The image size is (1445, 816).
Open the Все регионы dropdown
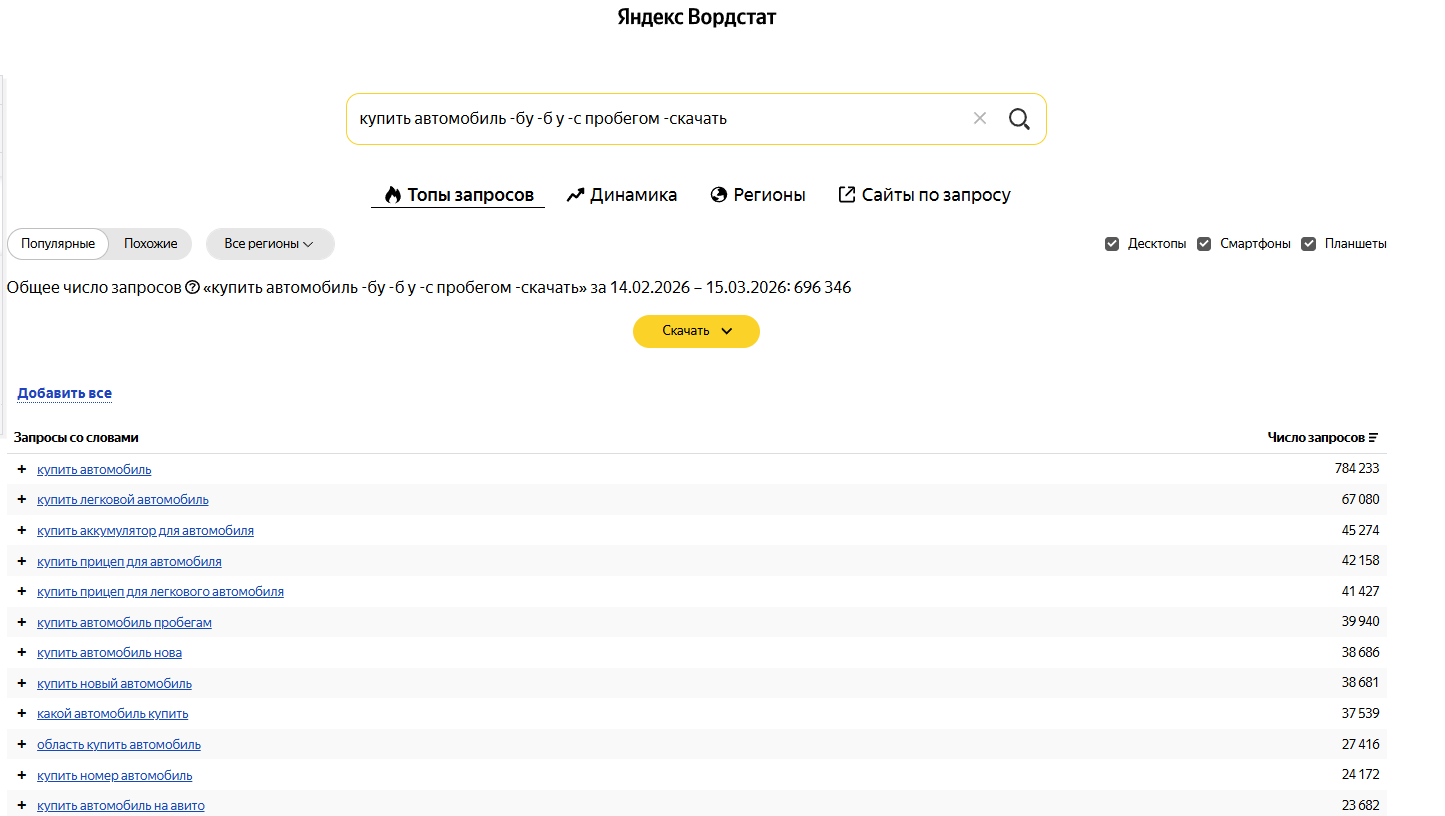tap(270, 244)
